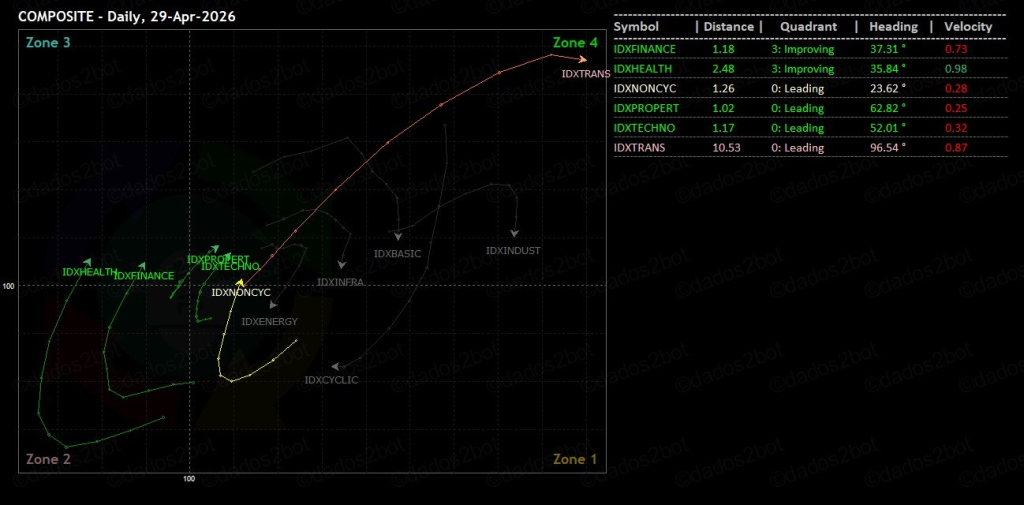Image resolution: width=1024 pixels, height=505 pixels.
Task: Click IDXTRANS distance value 10.53
Action: pyautogui.click(x=725, y=148)
